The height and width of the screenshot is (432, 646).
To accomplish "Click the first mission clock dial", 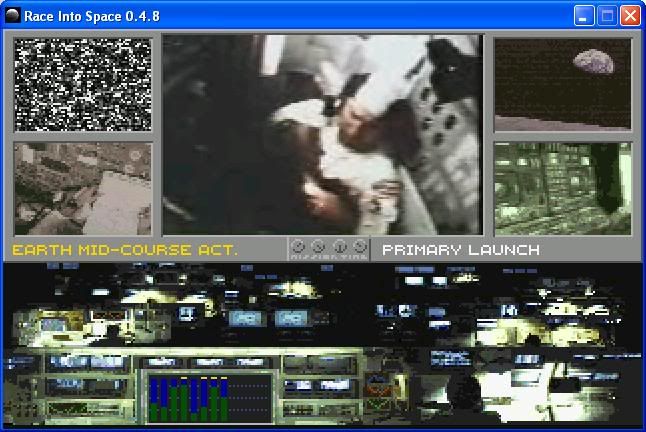I will 298,246.
